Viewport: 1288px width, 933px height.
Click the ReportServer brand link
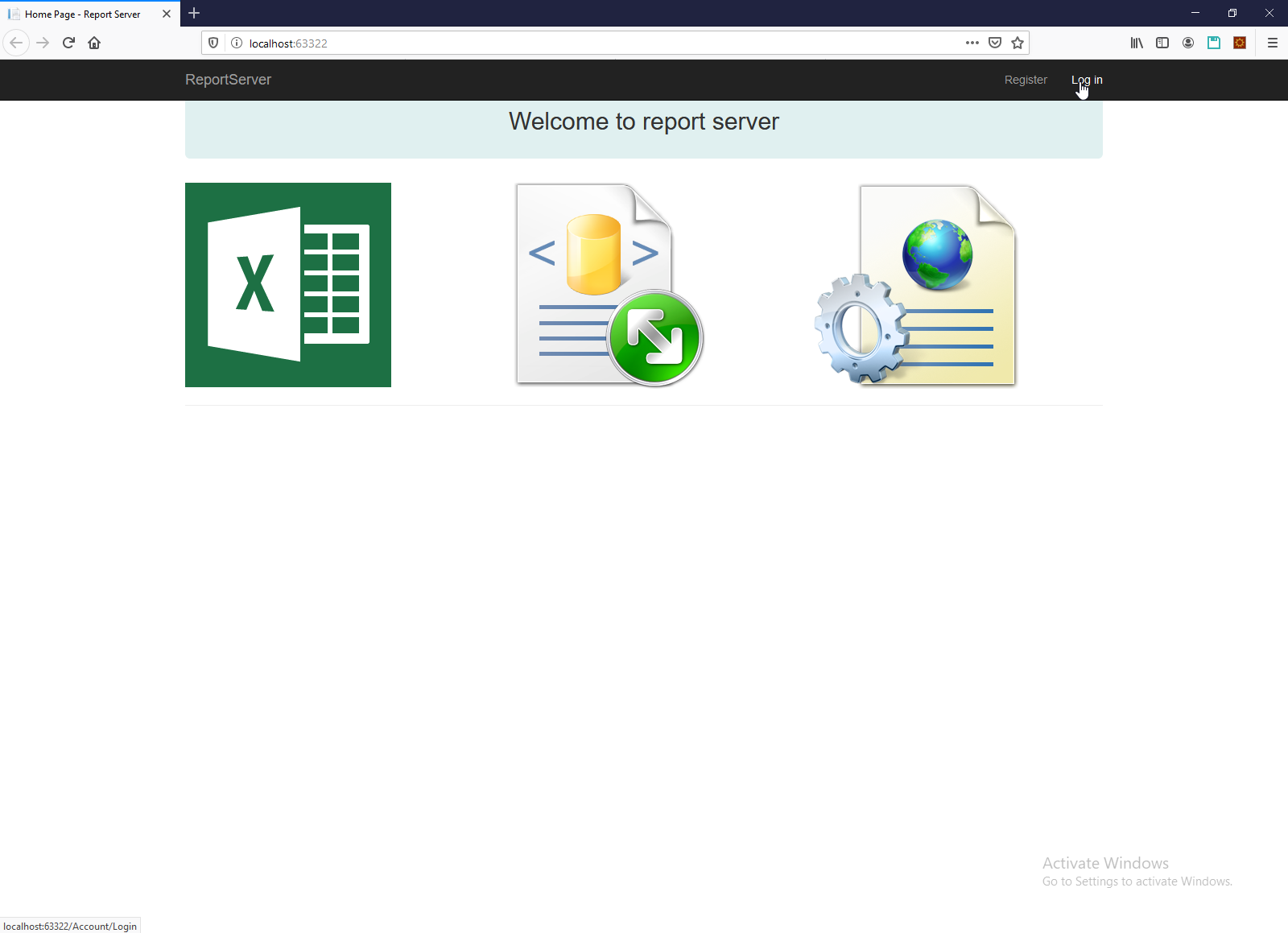pos(228,80)
